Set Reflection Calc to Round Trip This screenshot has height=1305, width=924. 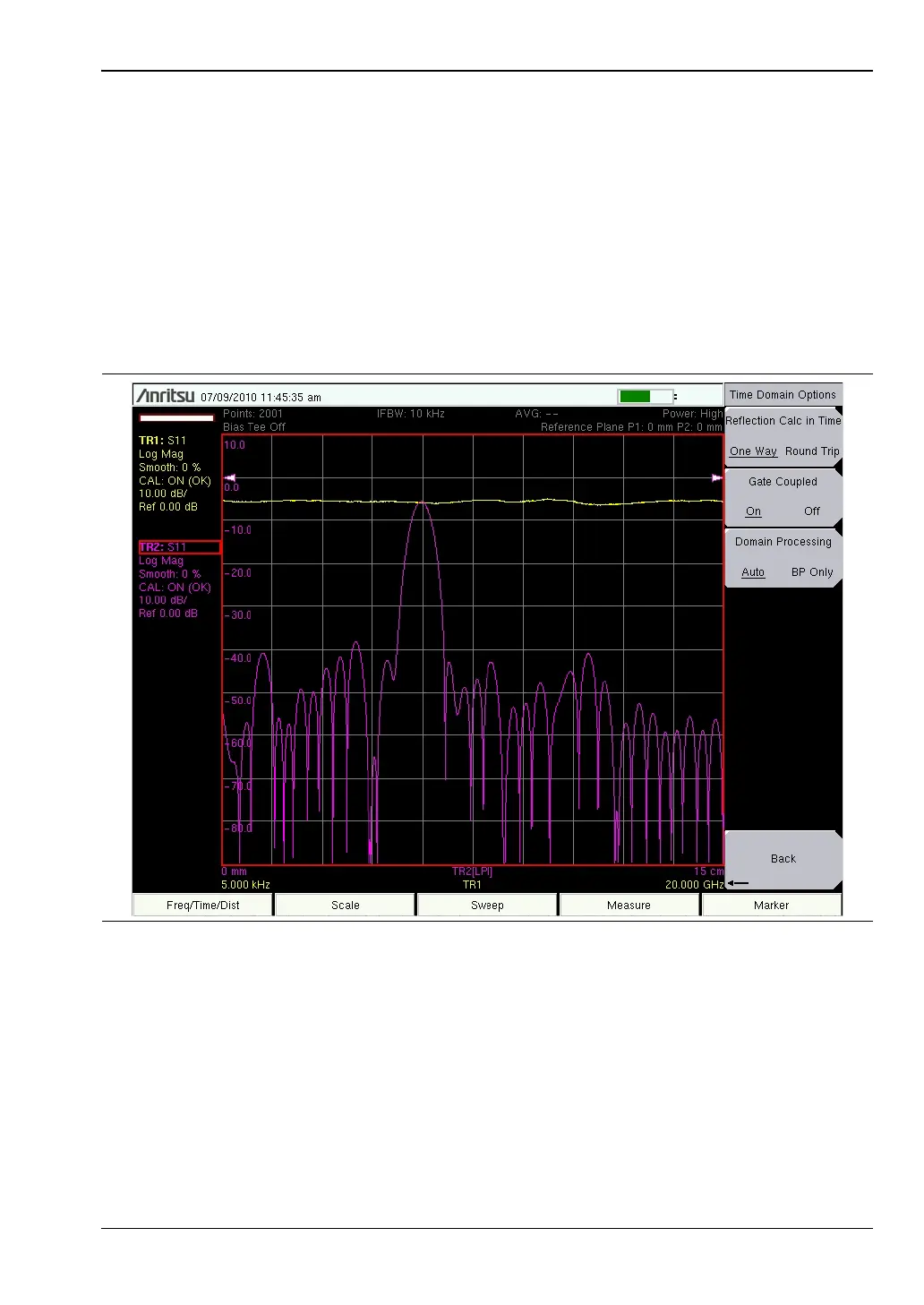(812, 451)
